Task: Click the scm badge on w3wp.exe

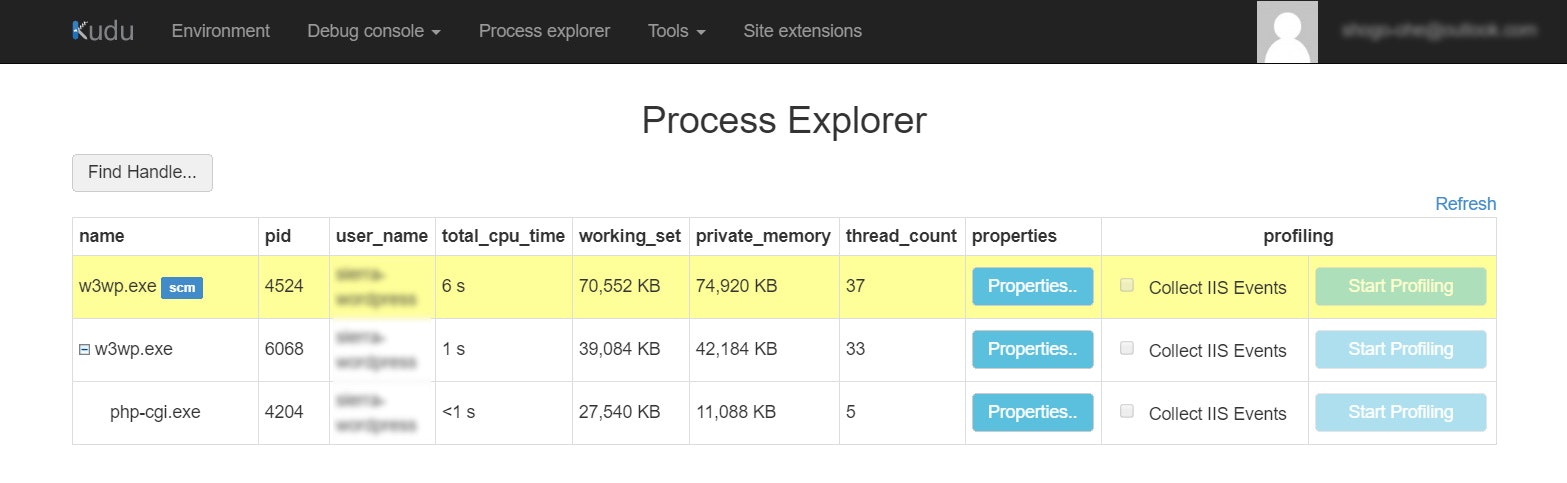Action: 182,288
